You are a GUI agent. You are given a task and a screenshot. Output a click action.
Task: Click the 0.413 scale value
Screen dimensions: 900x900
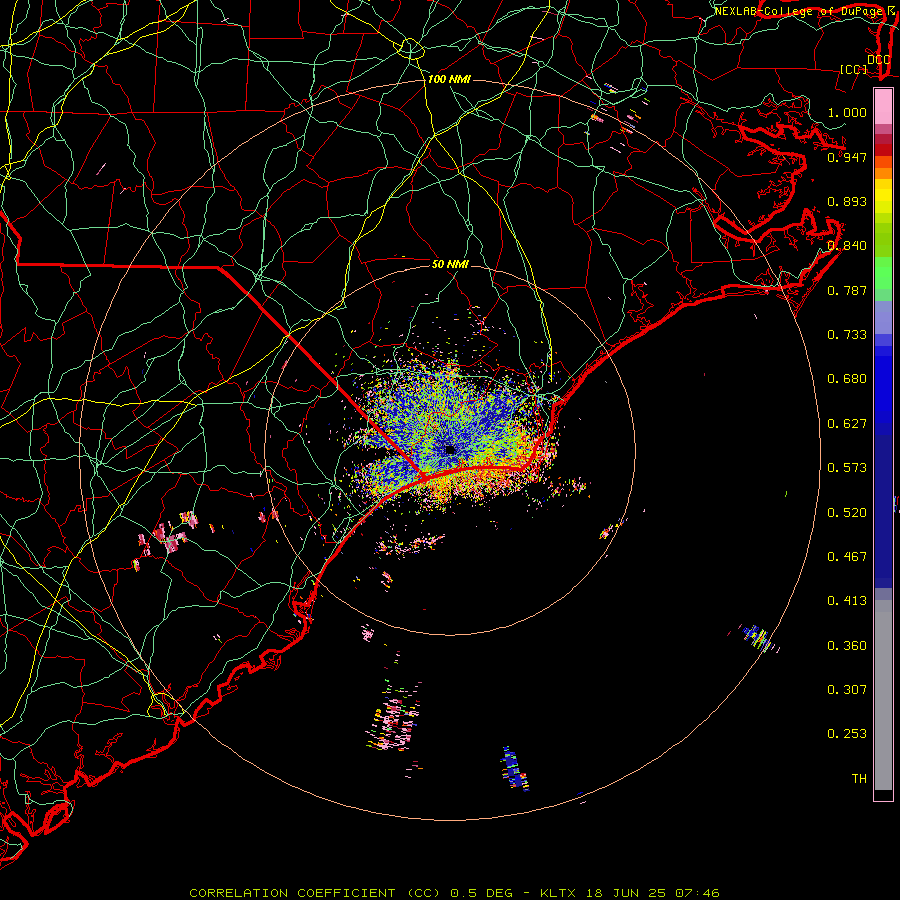pos(847,601)
